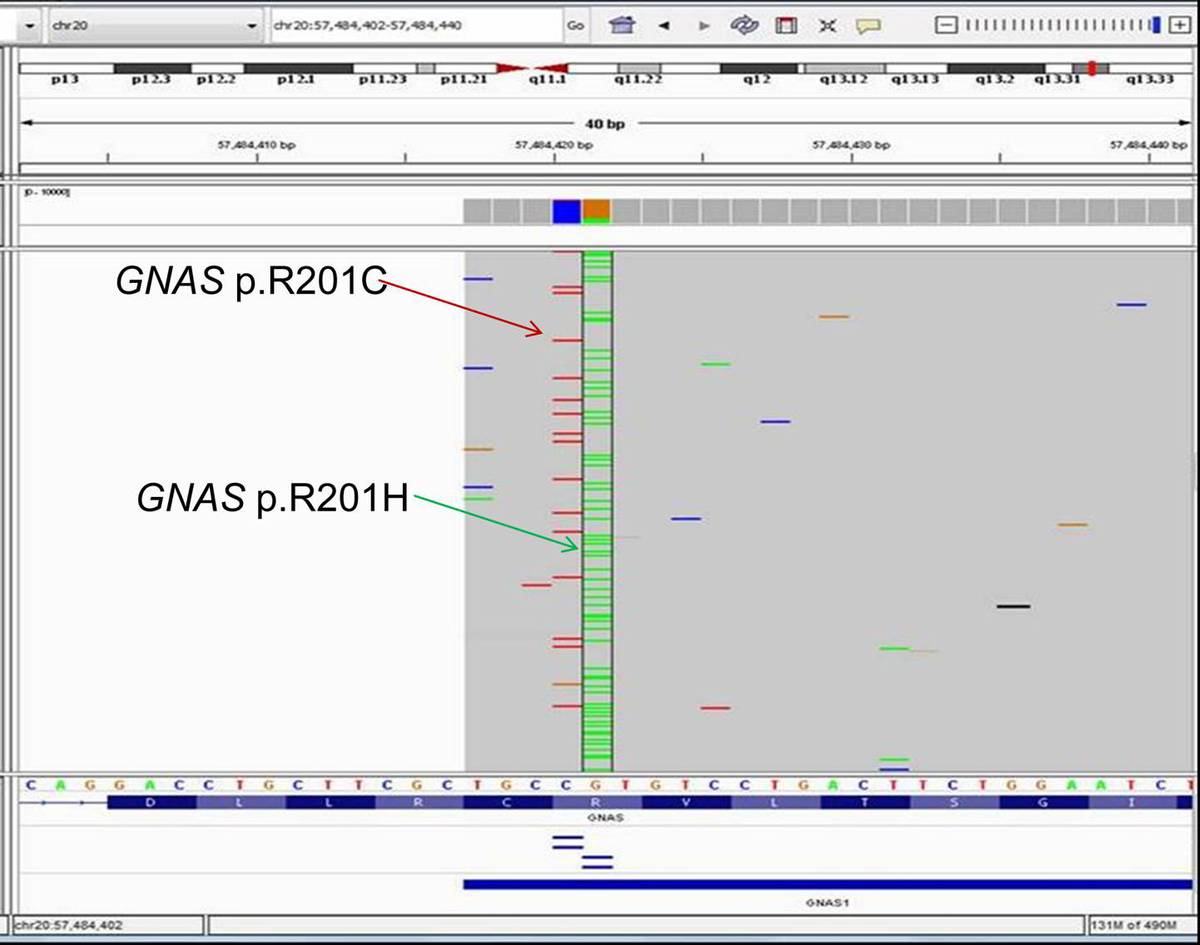1200x945 pixels.
Task: Click the Go button
Action: pyautogui.click(x=575, y=25)
